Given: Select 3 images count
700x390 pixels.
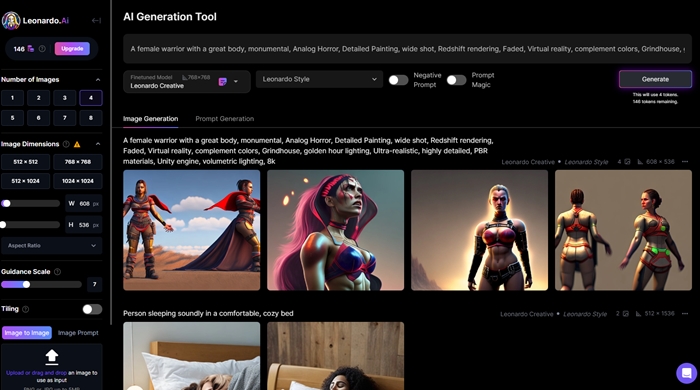Looking at the screenshot, I should 65,98.
